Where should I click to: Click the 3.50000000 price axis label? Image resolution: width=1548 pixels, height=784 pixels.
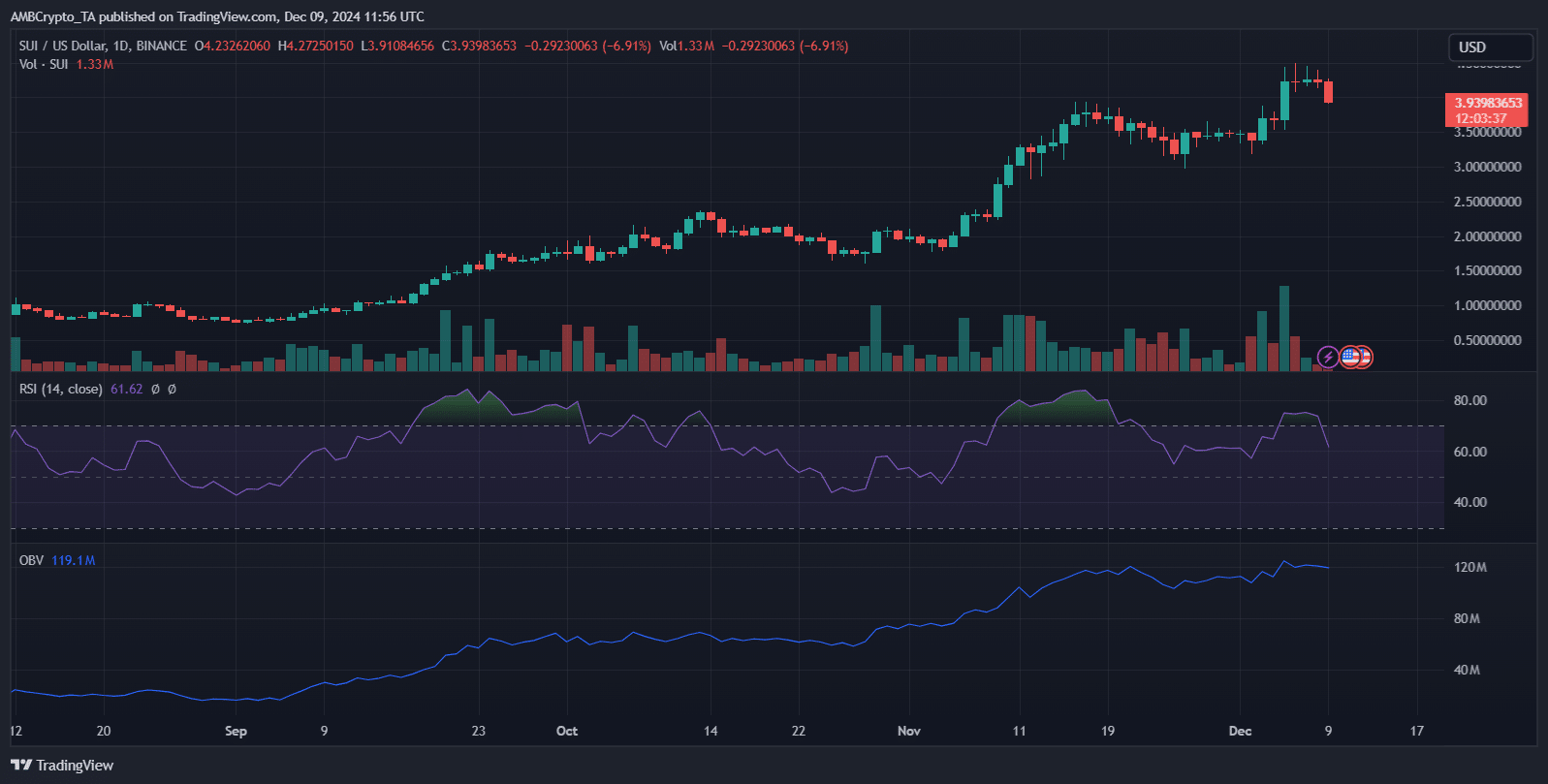point(1487,133)
